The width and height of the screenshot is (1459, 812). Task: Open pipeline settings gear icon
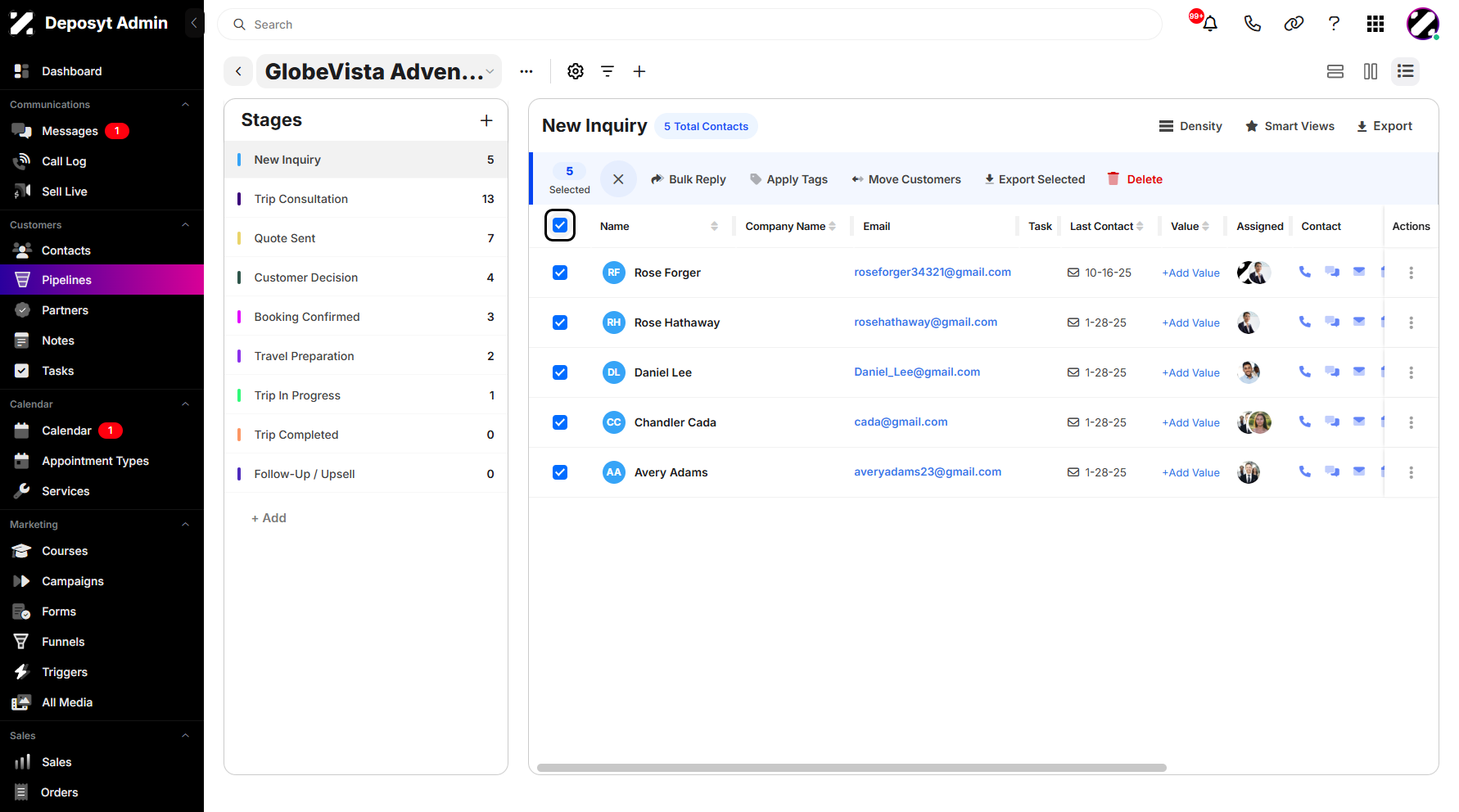point(576,71)
